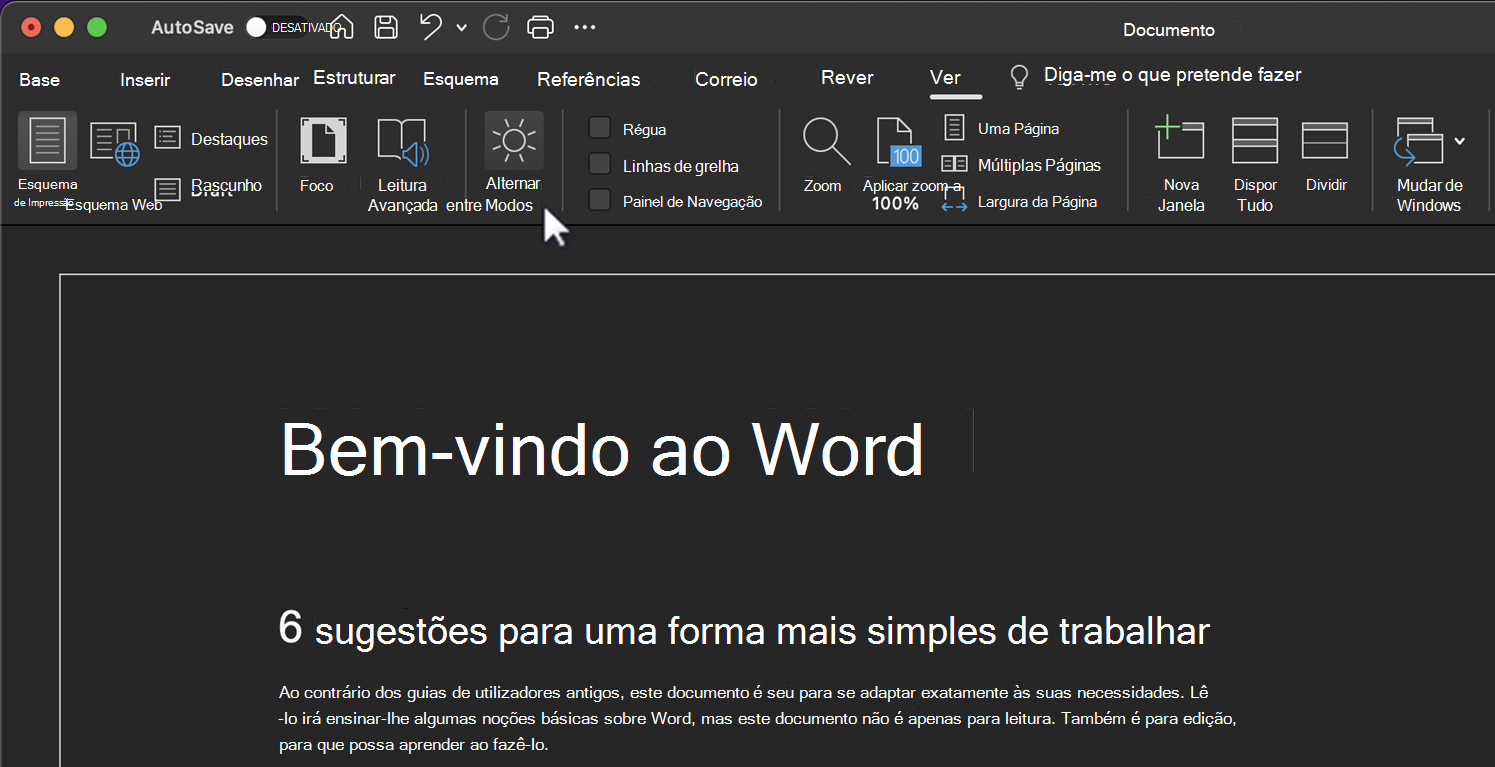Select the Ver tab
The image size is (1495, 767).
[x=945, y=78]
